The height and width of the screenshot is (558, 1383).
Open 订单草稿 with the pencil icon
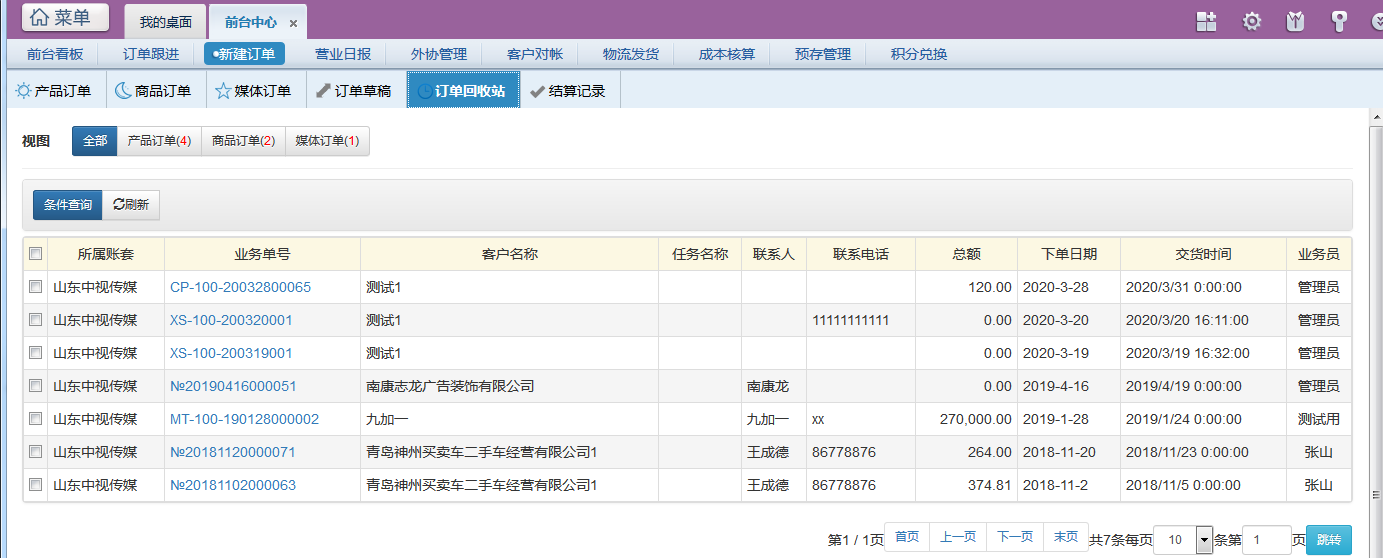[353, 91]
